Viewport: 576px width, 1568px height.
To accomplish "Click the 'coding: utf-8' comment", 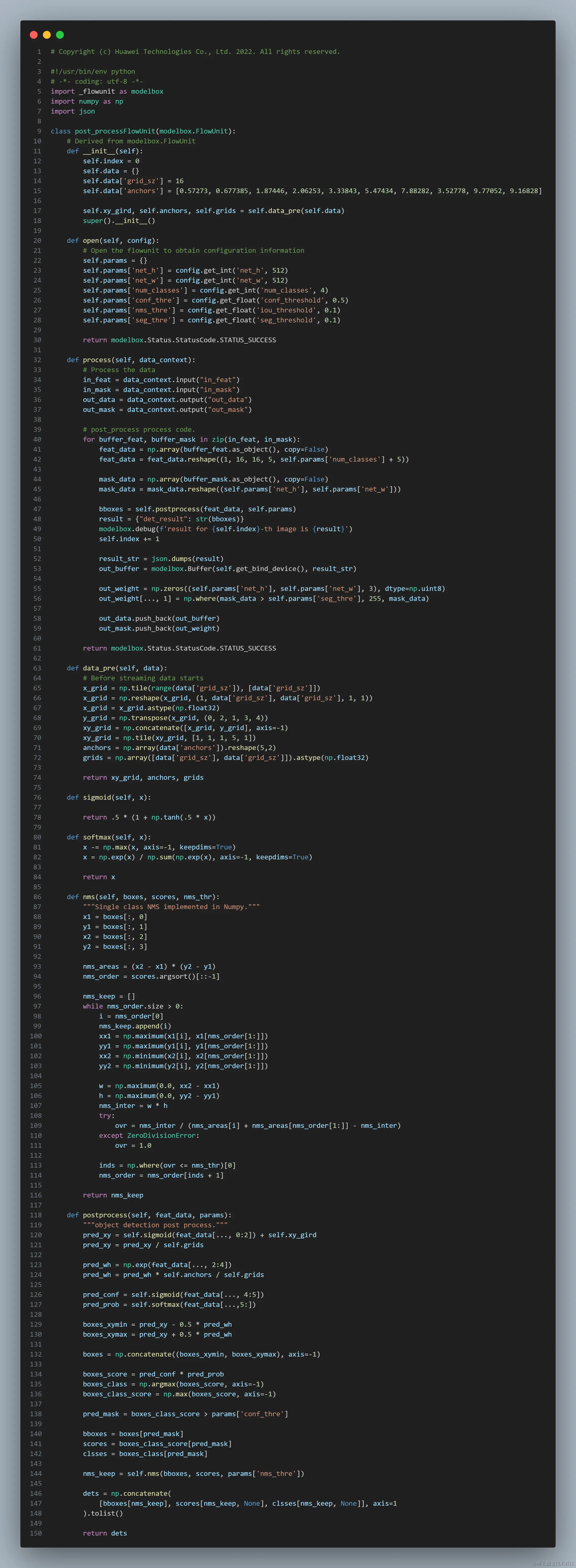I will tap(97, 82).
